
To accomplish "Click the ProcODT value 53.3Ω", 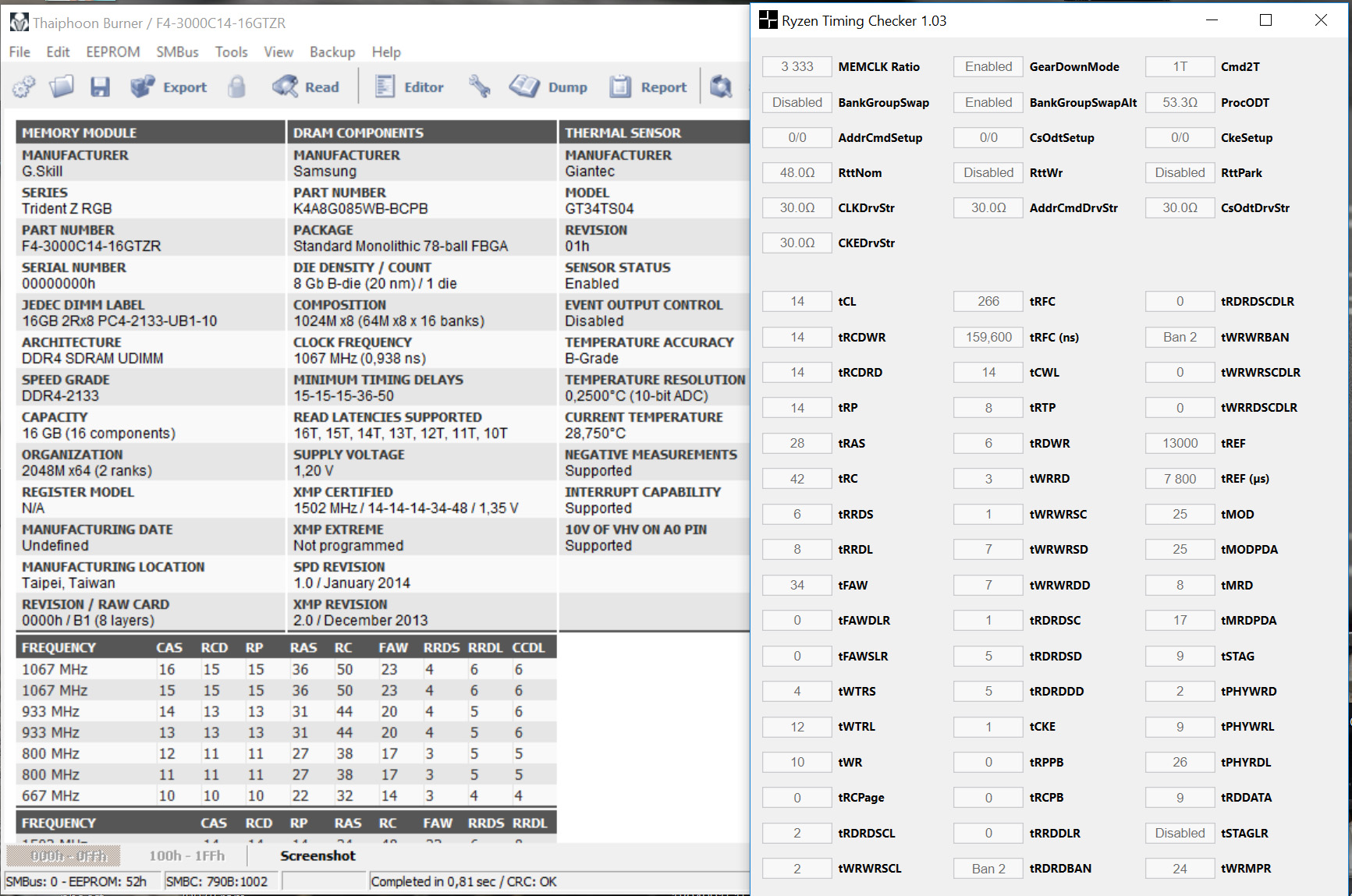I will (1180, 102).
